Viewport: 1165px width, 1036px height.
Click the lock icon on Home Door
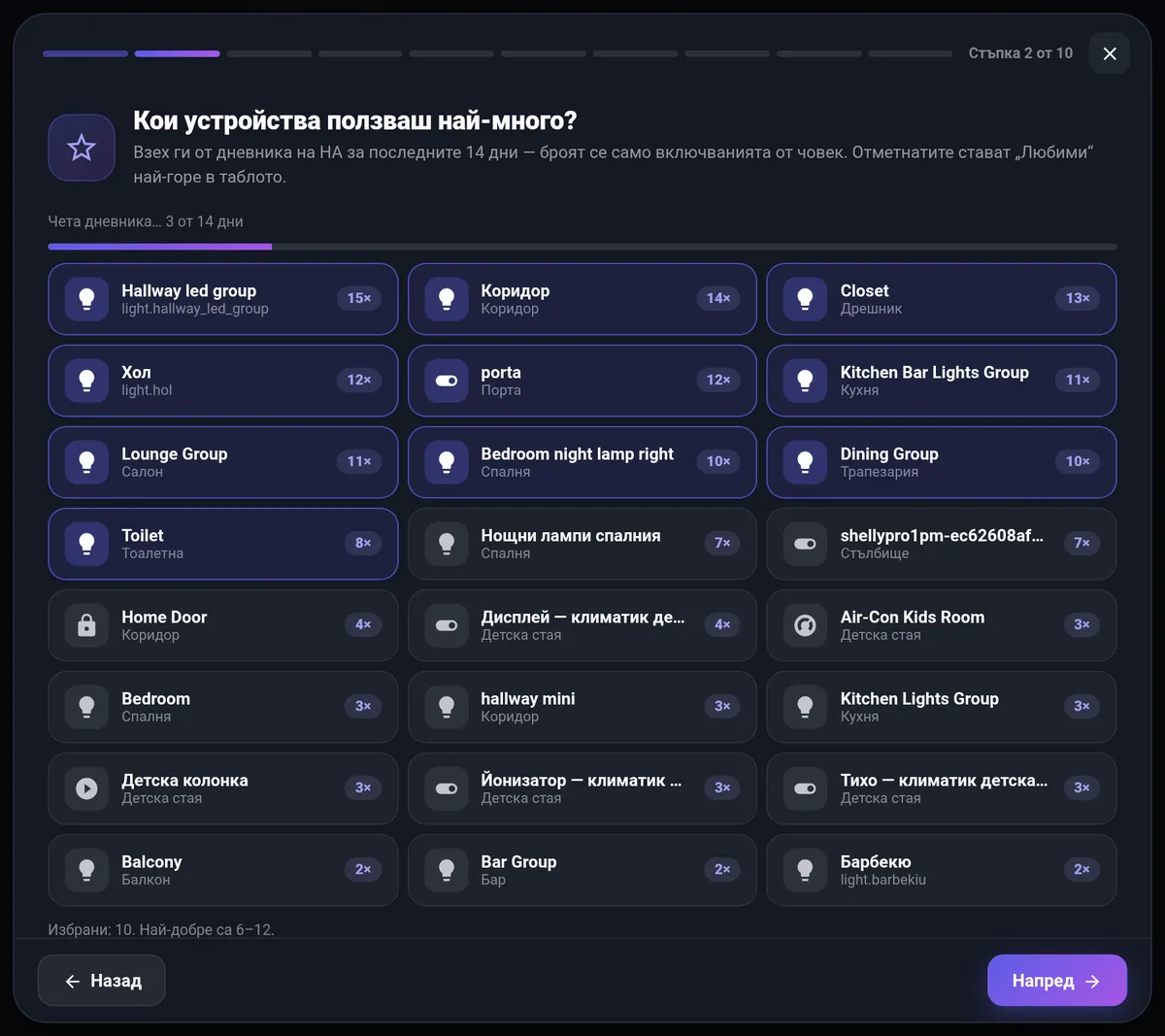(86, 625)
